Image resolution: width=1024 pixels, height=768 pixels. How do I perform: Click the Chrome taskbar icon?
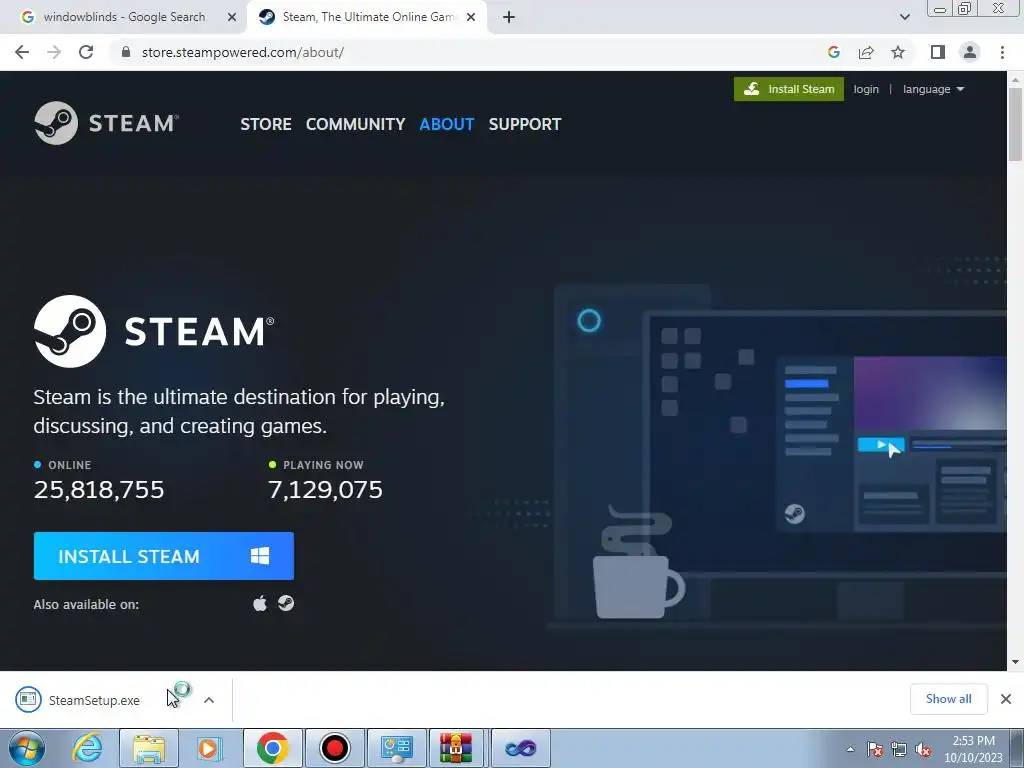click(273, 748)
